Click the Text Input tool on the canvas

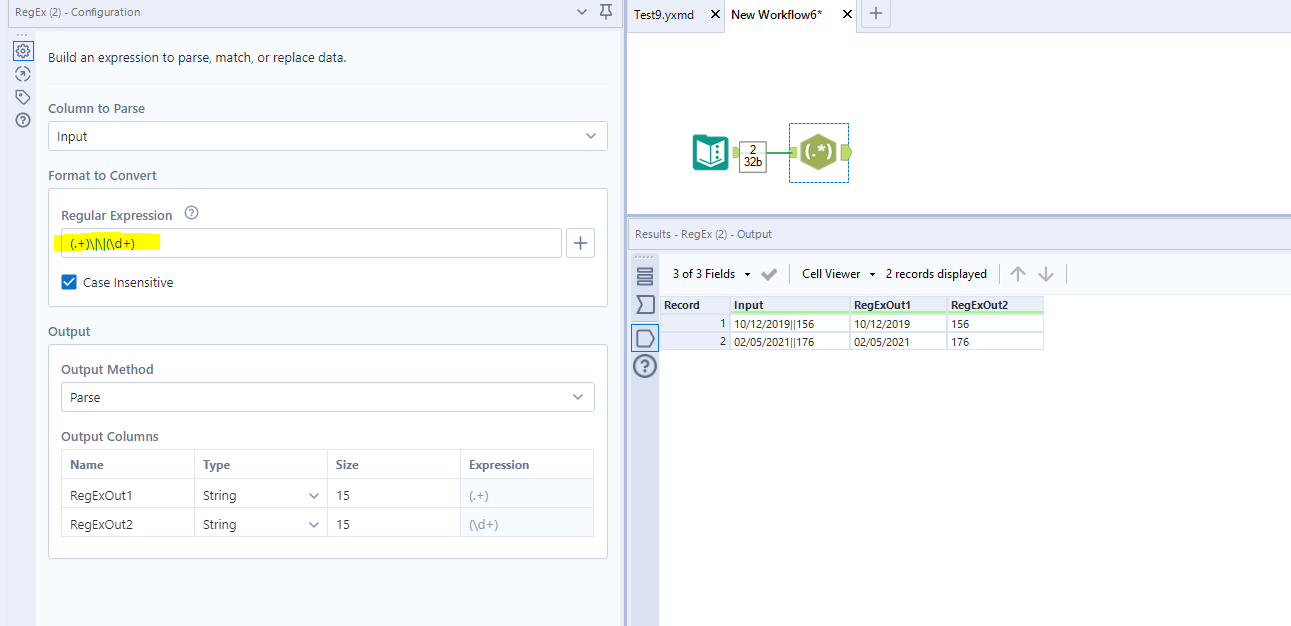(710, 152)
